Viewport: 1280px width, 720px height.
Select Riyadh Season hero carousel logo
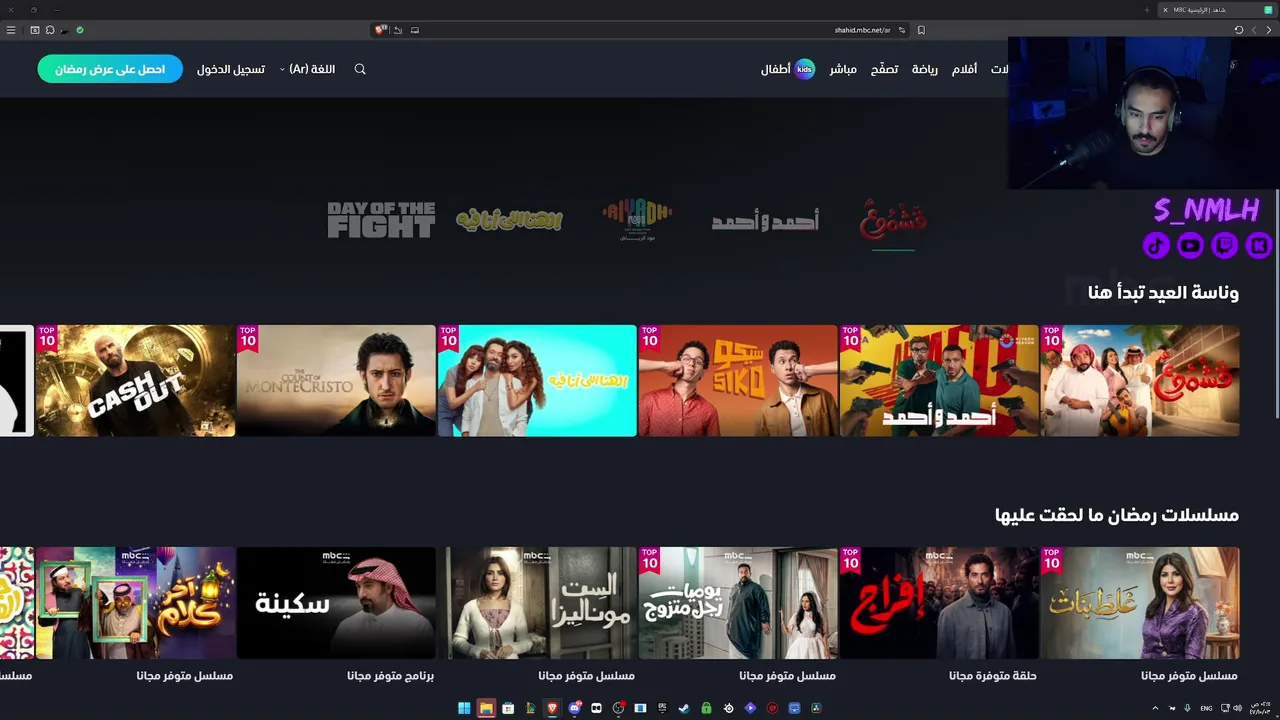point(637,220)
